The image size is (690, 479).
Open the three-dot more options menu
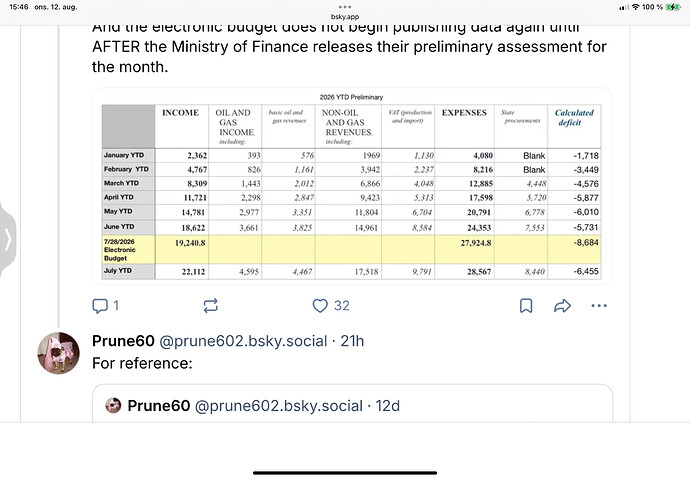[x=599, y=306]
